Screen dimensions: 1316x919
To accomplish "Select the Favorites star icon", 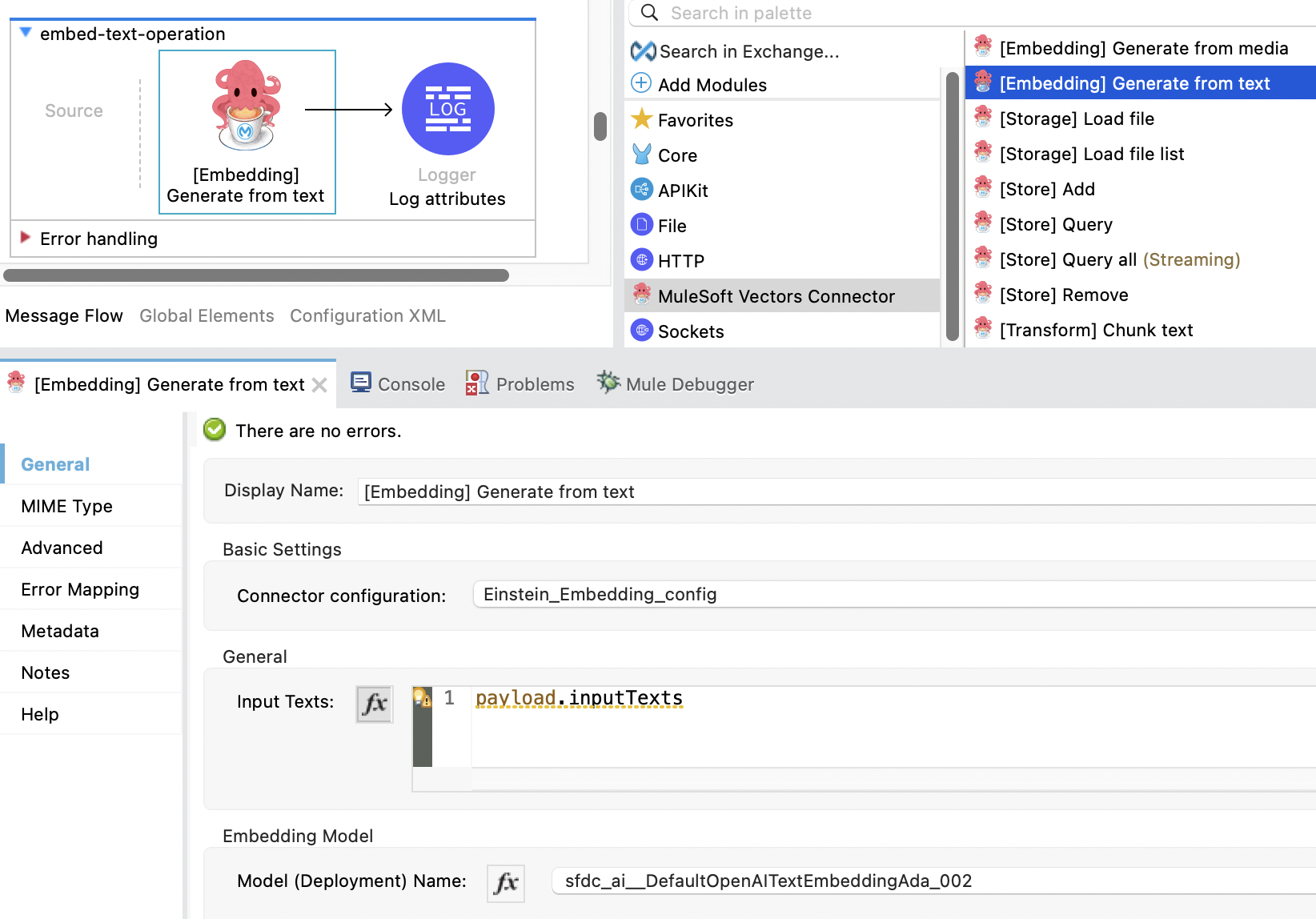I will click(x=642, y=119).
